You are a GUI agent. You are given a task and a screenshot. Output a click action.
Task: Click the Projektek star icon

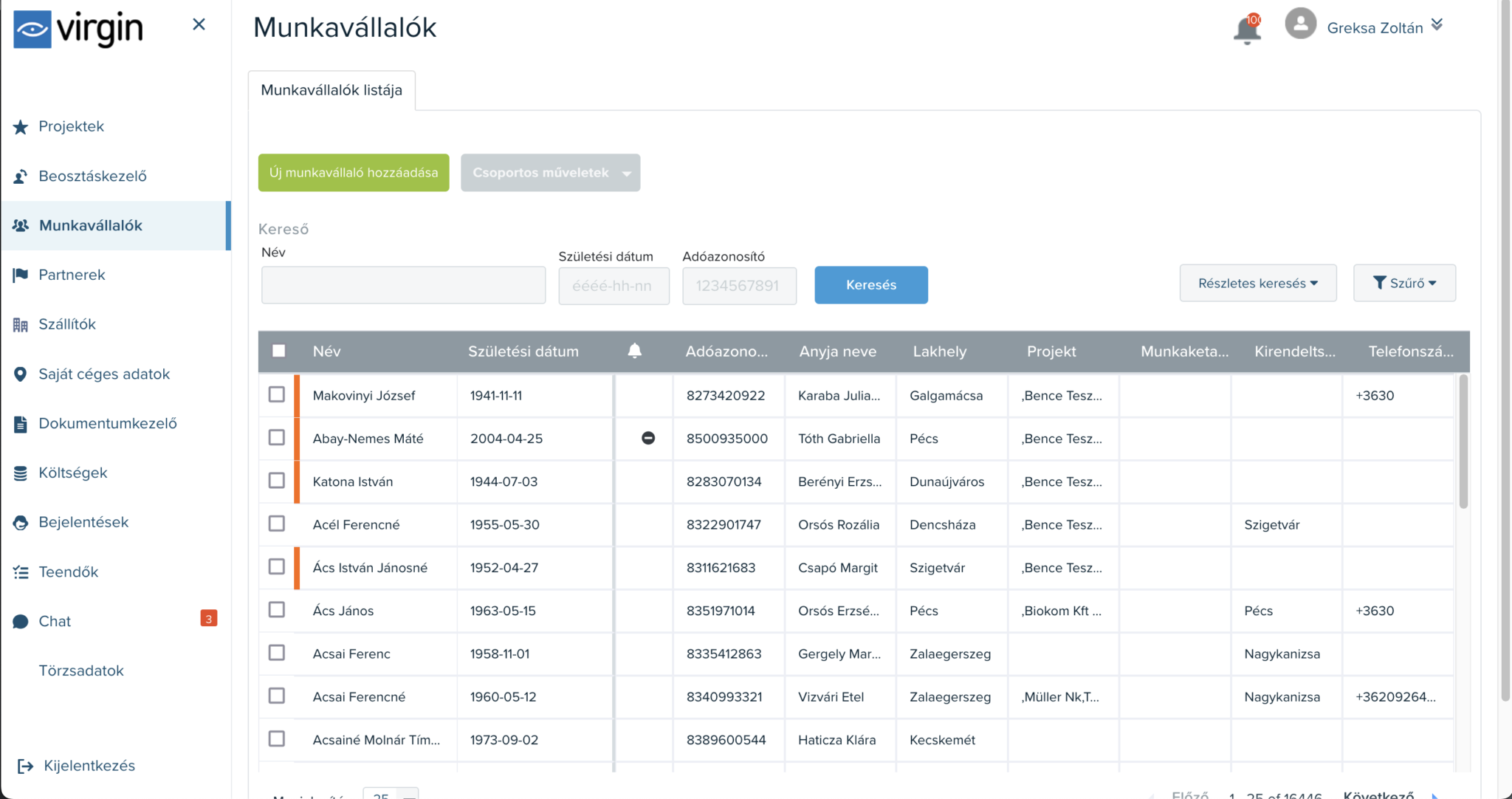(x=21, y=127)
